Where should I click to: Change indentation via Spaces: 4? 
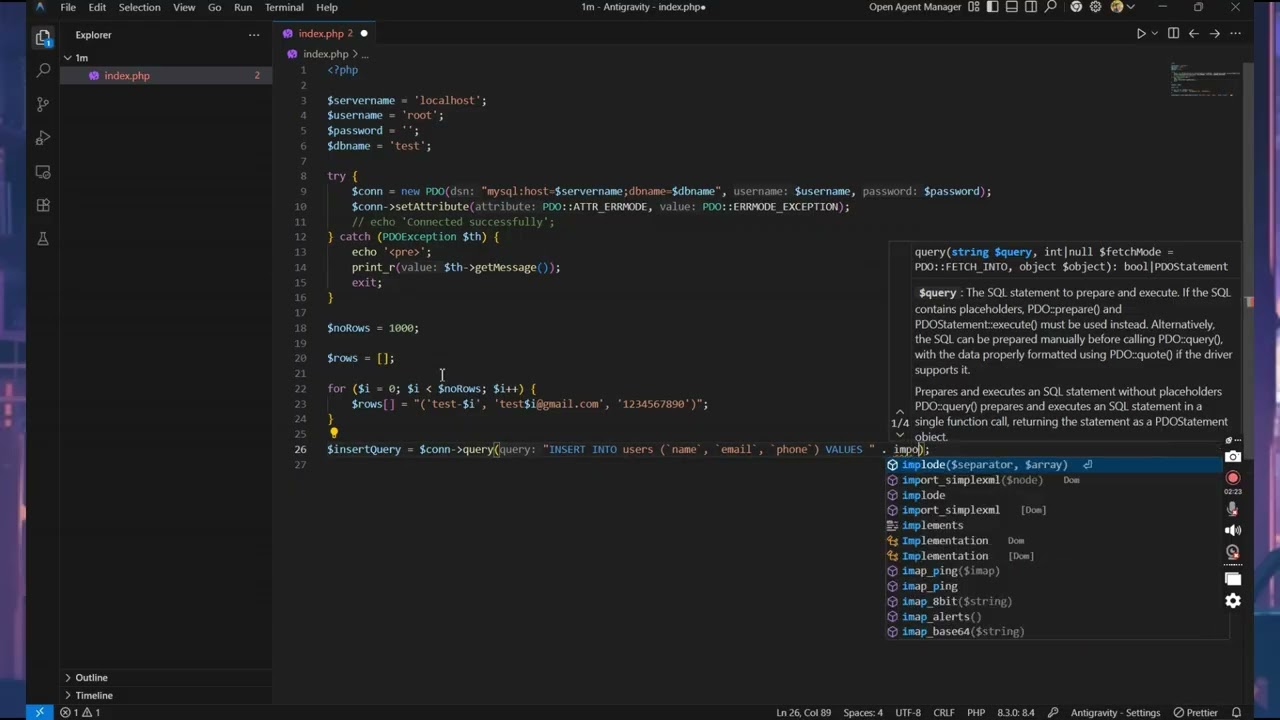point(863,713)
